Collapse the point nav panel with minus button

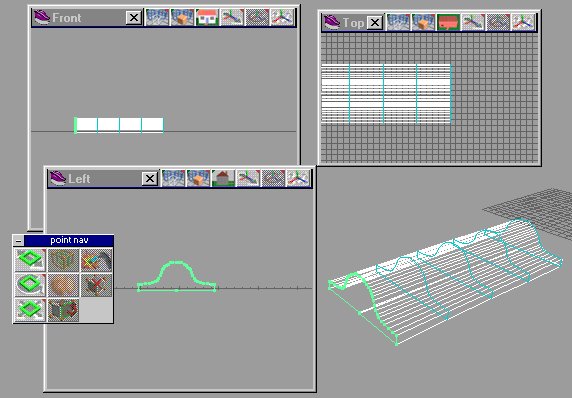pyautogui.click(x=19, y=240)
